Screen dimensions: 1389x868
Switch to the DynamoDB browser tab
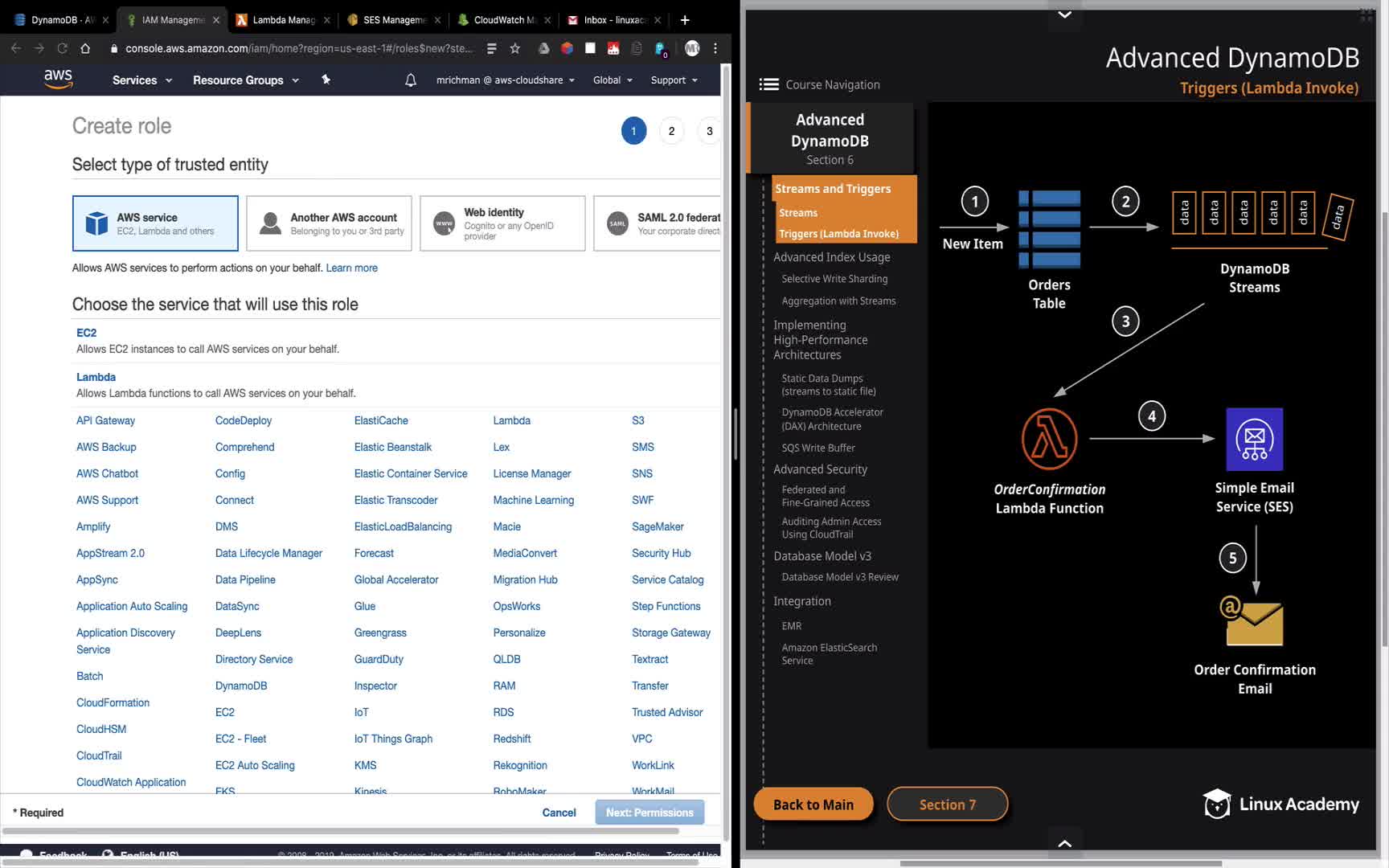61,20
